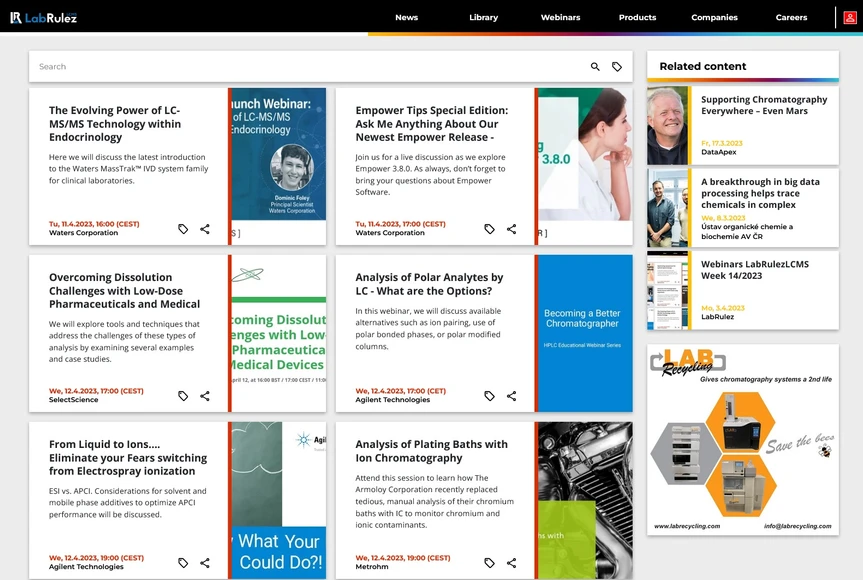The width and height of the screenshot is (863, 580).
Task: Share the Analysis of Polar Analytes webinar
Action: pyautogui.click(x=511, y=396)
